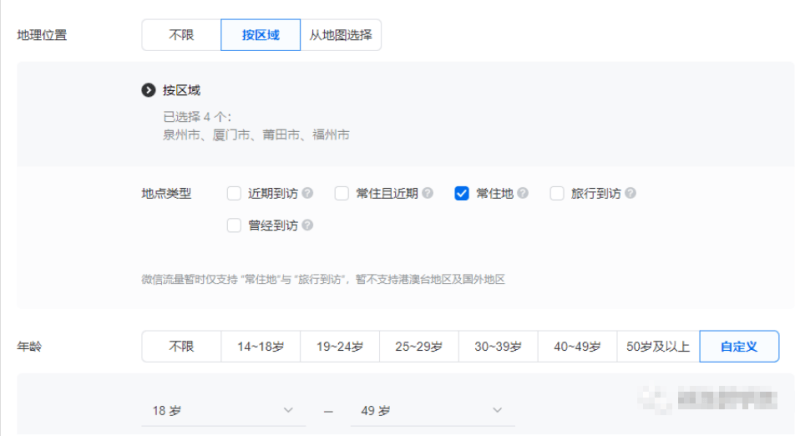Open help icon beside 近期到访
The width and height of the screenshot is (800, 436).
tap(307, 193)
